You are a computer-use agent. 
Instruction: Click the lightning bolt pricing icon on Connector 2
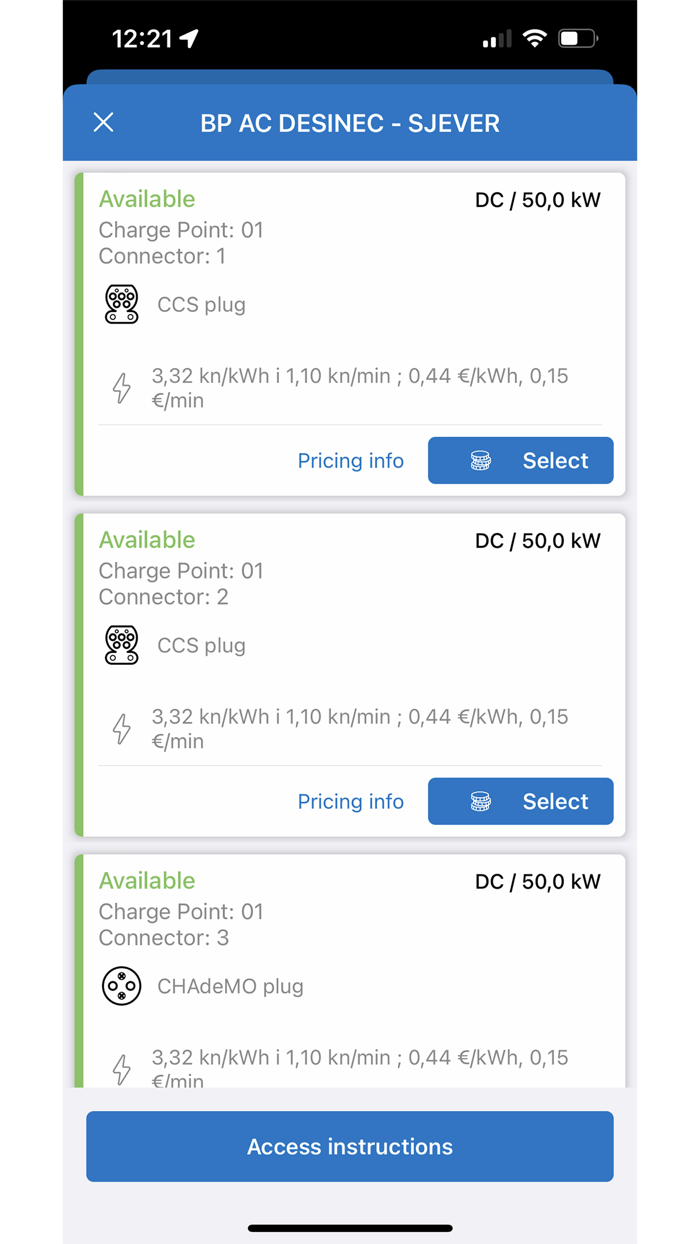click(121, 729)
